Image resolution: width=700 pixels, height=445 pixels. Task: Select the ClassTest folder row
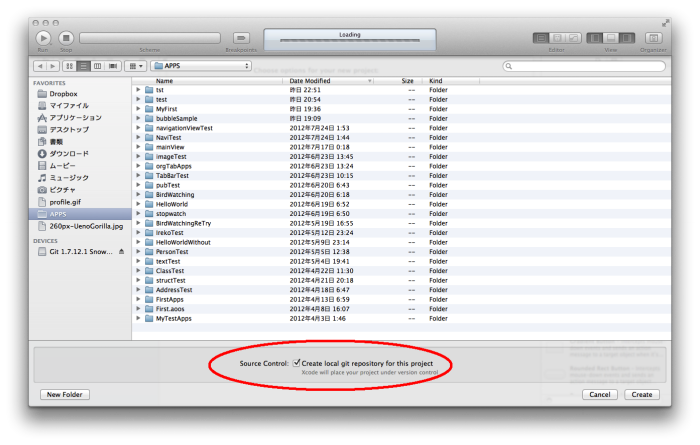click(401, 271)
